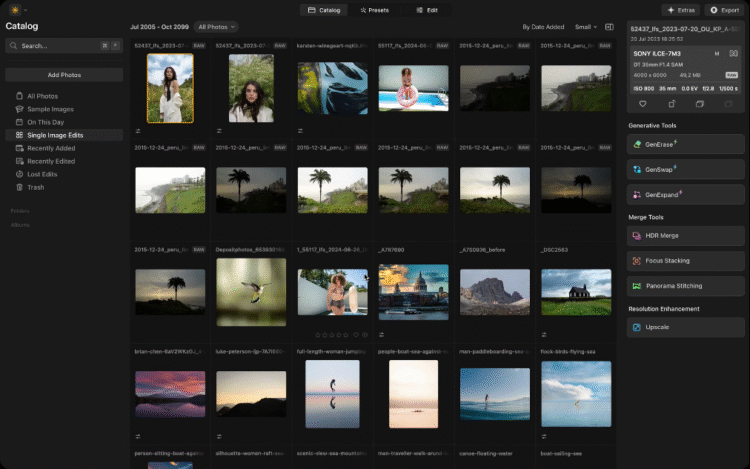The width and height of the screenshot is (750, 469).
Task: Select the rocky mountain _A7S0936_before thumbnail
Action: [x=495, y=292]
